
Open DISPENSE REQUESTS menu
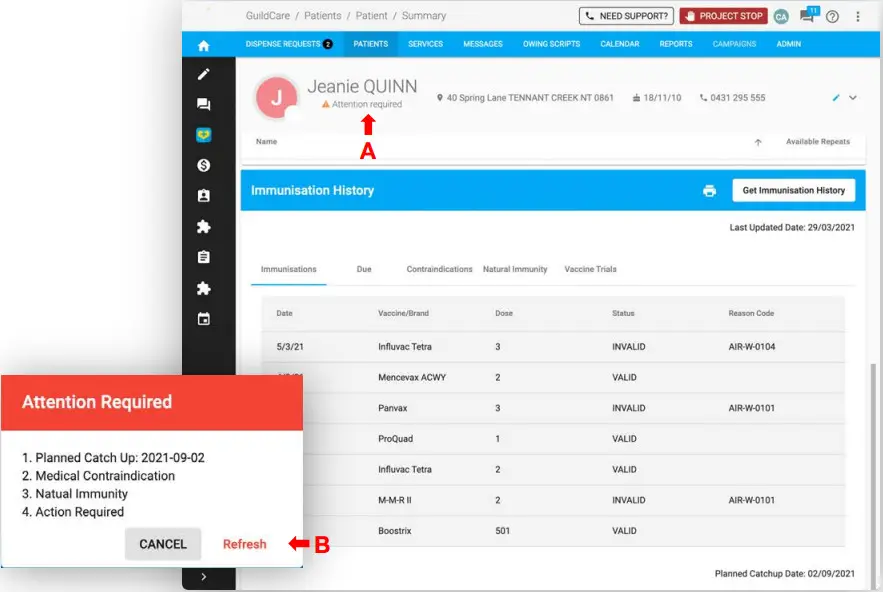[289, 44]
